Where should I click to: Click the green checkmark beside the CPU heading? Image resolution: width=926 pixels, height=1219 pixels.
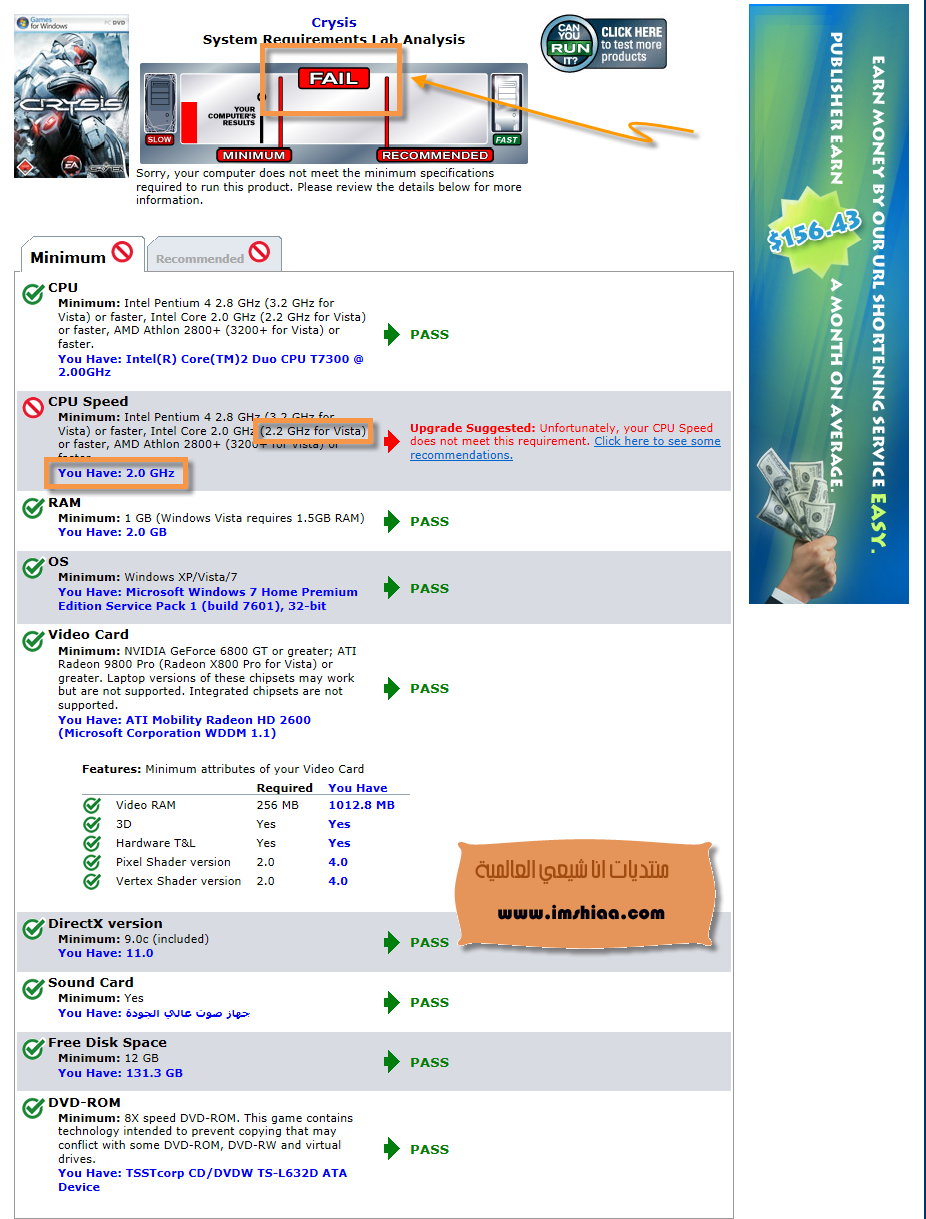tap(32, 292)
